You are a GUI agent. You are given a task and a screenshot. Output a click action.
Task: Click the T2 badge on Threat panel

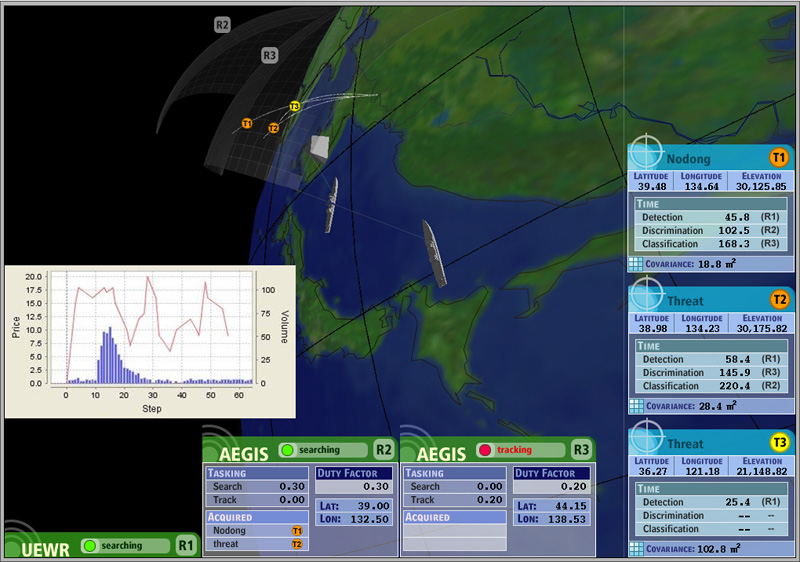779,299
